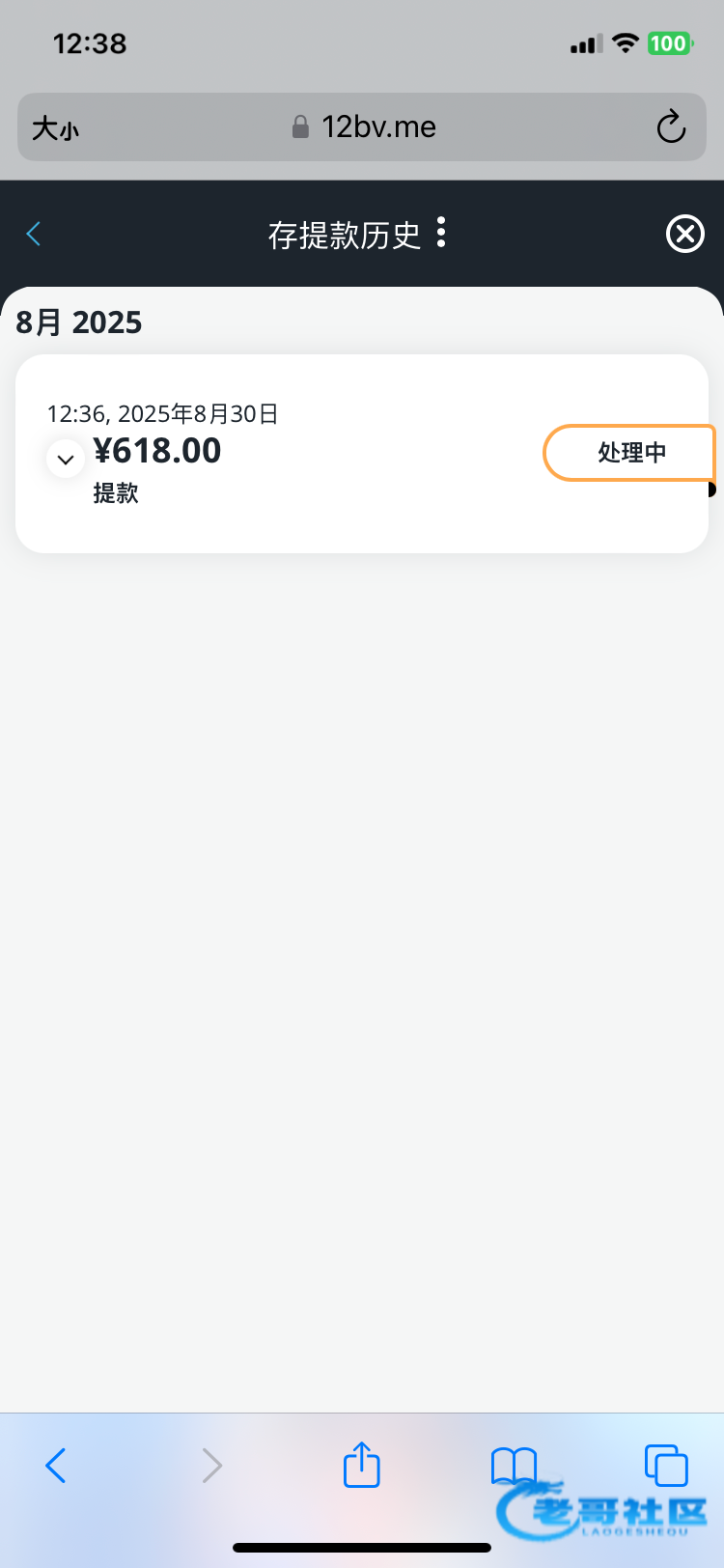The height and width of the screenshot is (1568, 724).
Task: Tap the lock icon beside the URL
Action: click(300, 127)
